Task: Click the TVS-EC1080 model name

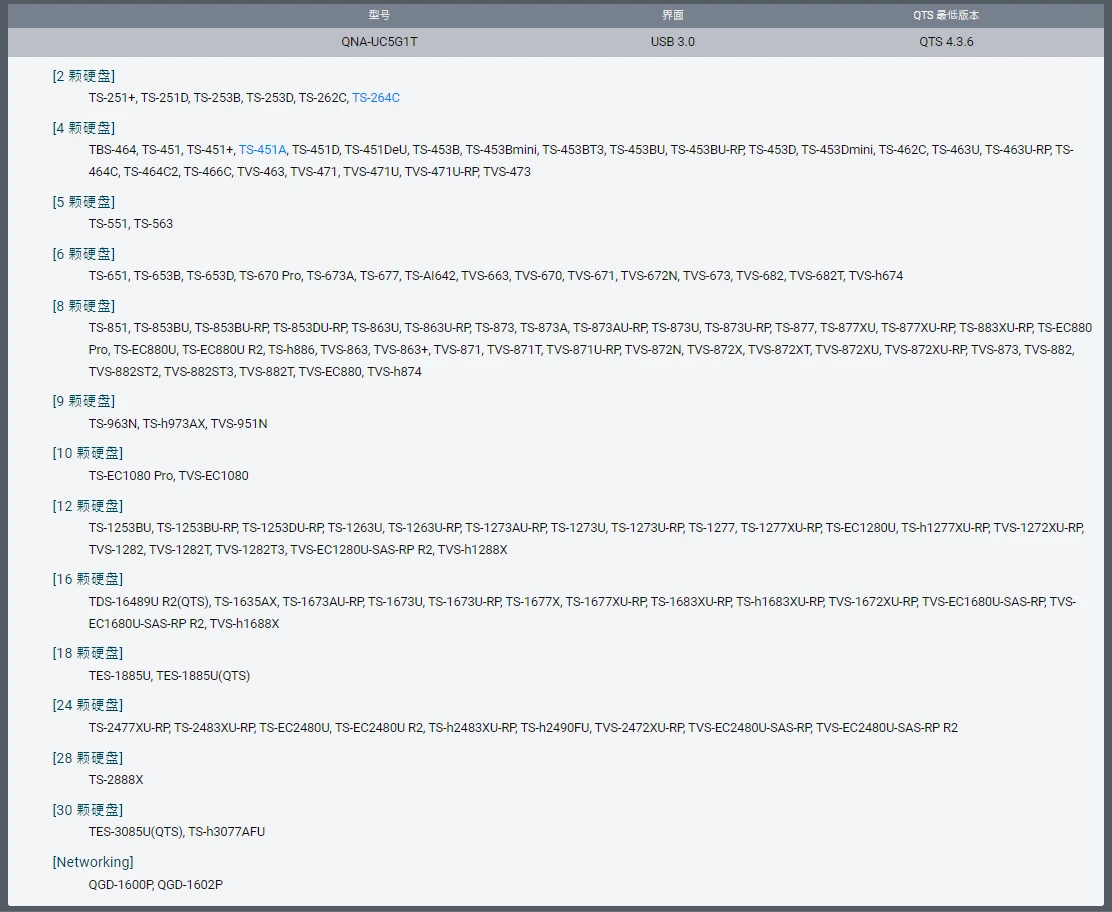Action: pyautogui.click(x=213, y=476)
